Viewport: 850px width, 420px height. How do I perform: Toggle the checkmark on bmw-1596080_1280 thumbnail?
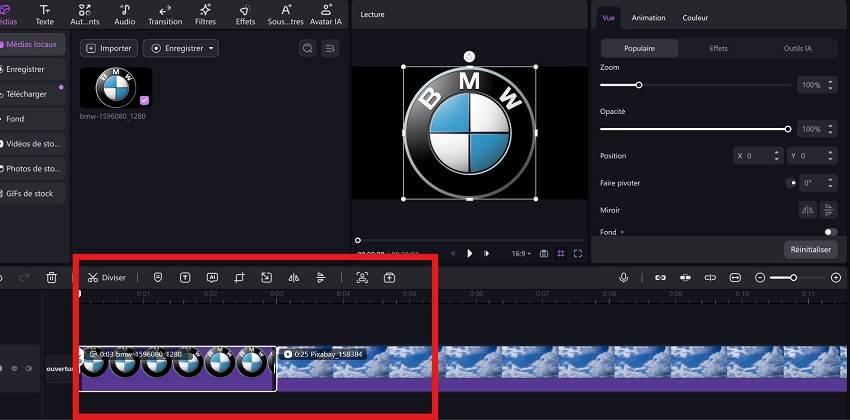click(145, 100)
